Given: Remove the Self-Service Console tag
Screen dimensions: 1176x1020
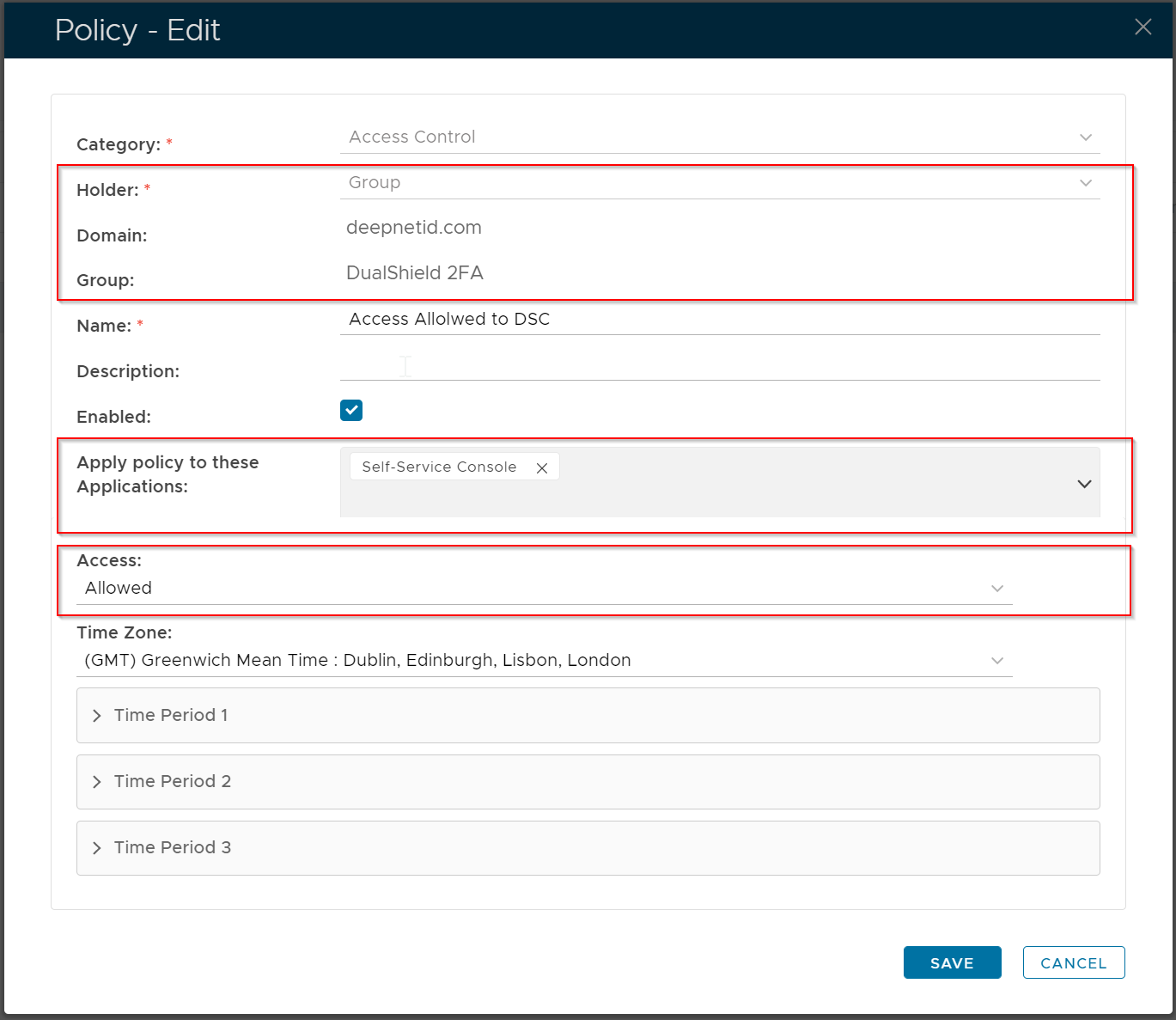Looking at the screenshot, I should [x=542, y=468].
